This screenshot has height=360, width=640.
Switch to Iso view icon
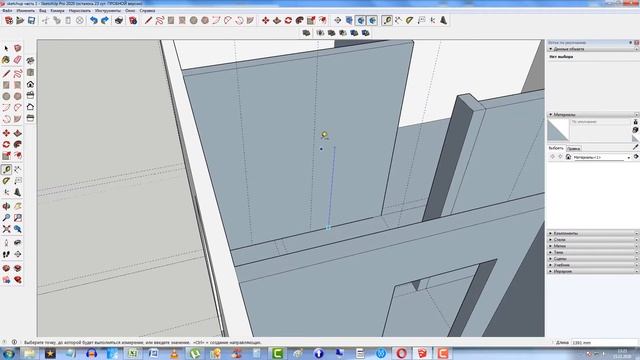[x=30, y=60]
